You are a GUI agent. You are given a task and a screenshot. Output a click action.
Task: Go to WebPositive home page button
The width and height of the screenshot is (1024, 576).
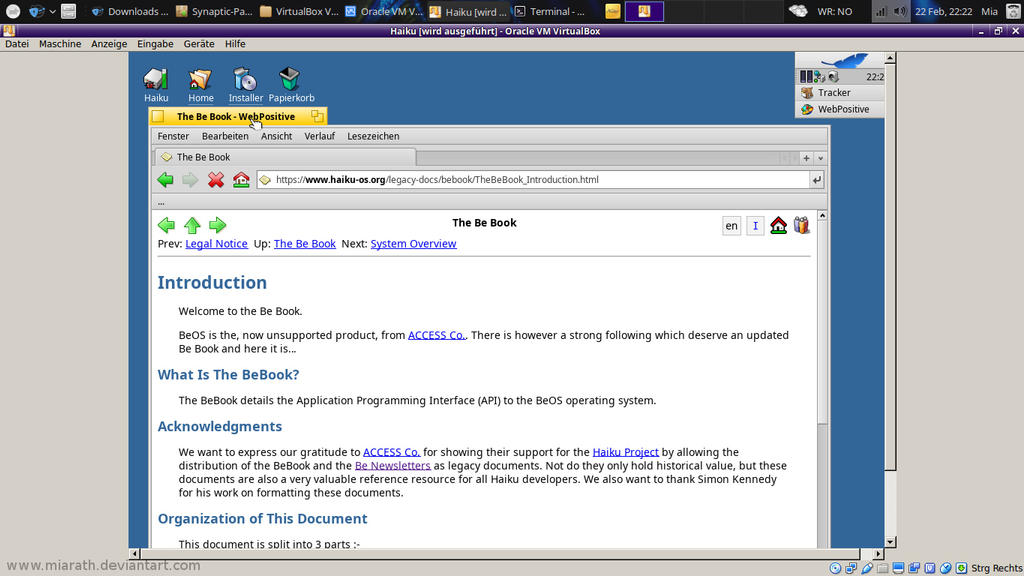point(241,180)
